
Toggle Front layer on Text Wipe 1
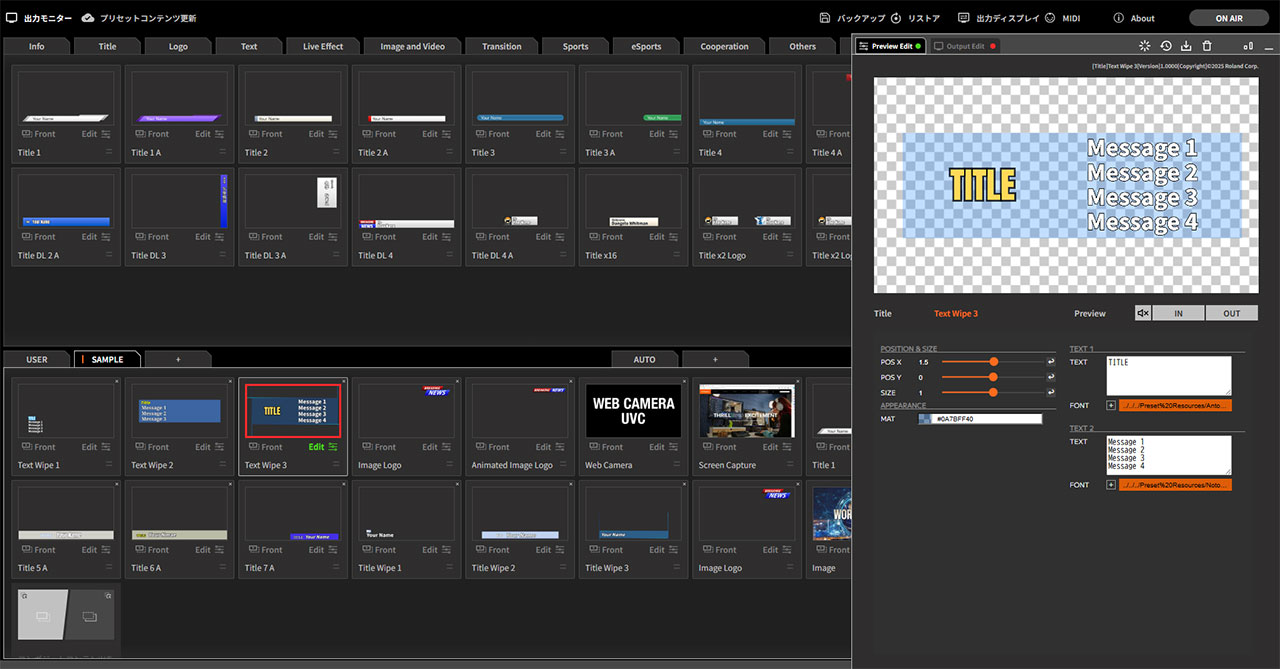(39, 447)
